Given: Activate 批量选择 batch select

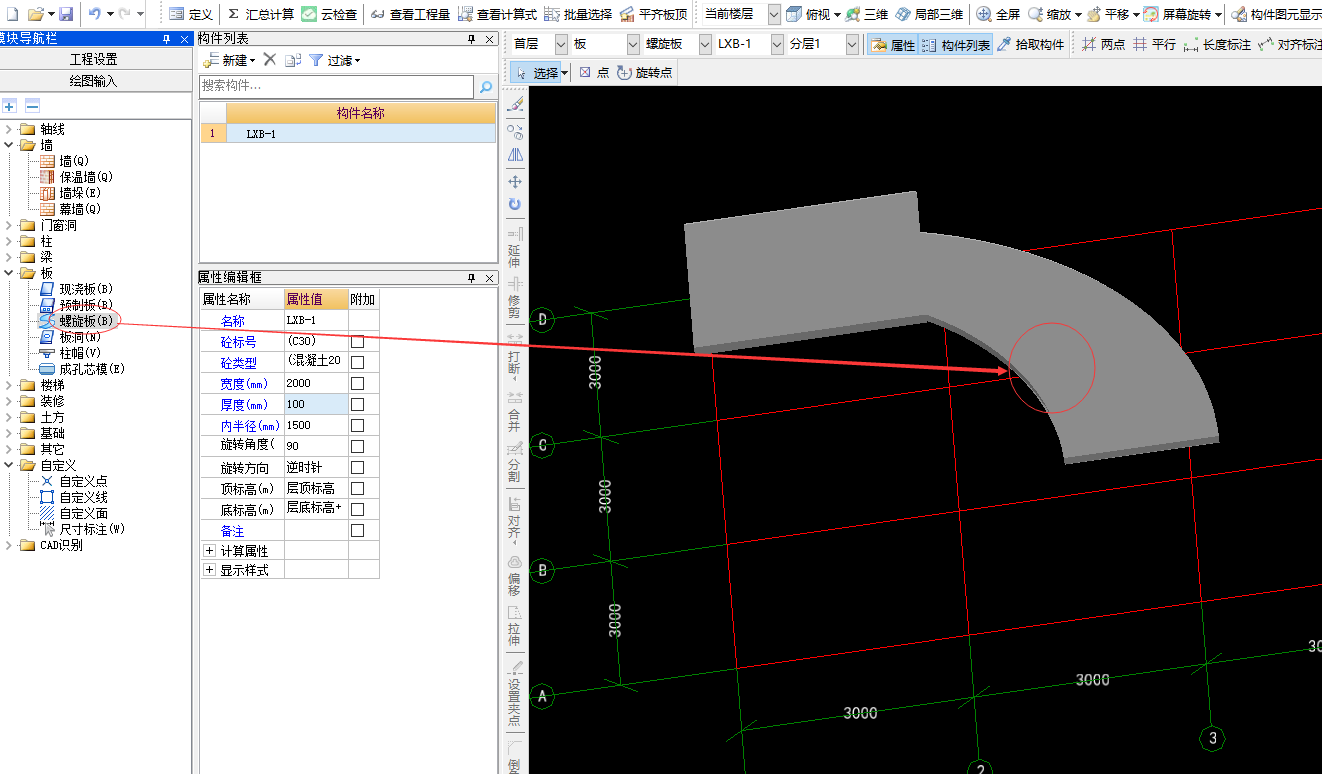Looking at the screenshot, I should 578,14.
